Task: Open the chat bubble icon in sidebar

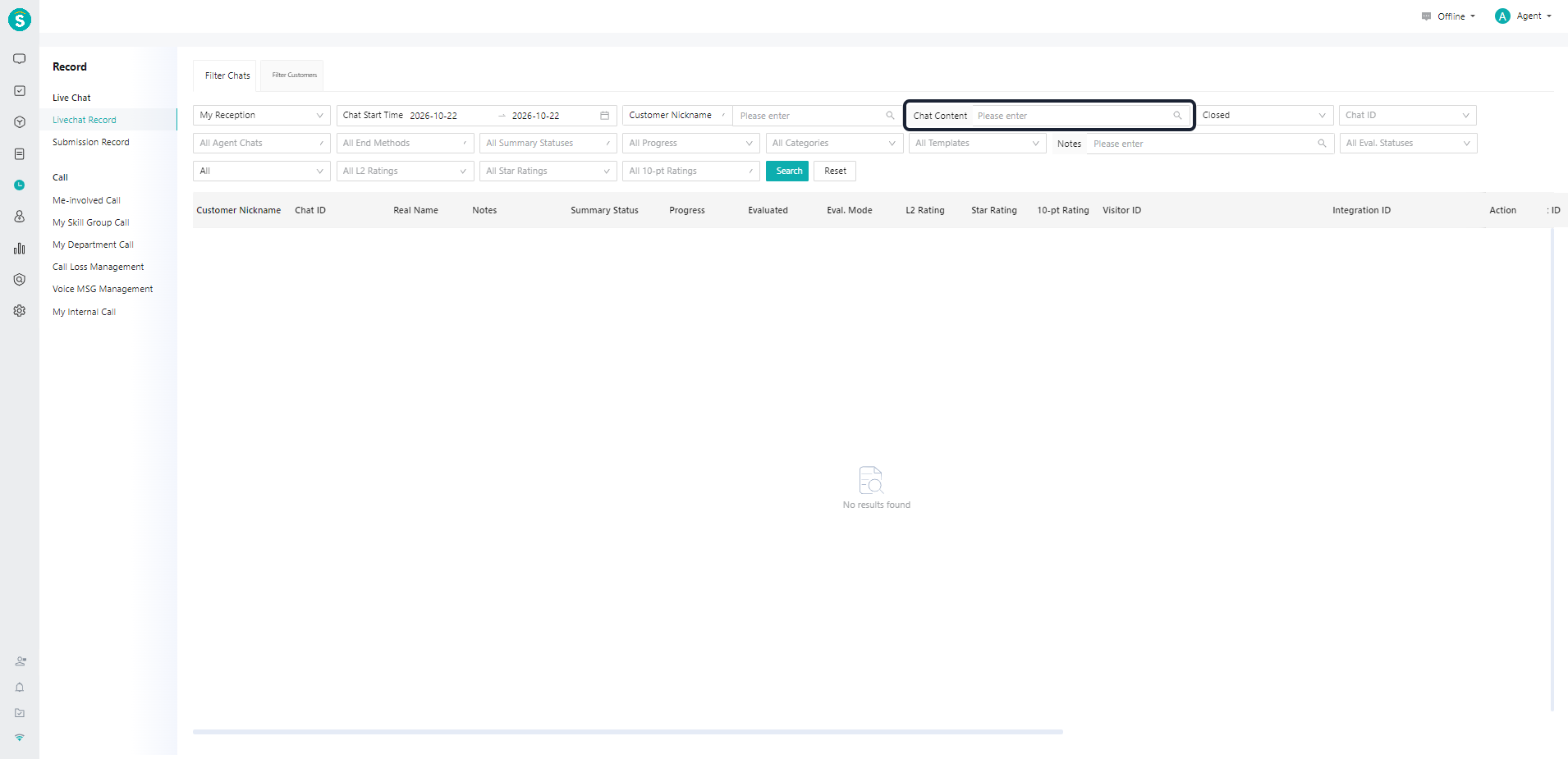Action: tap(19, 59)
